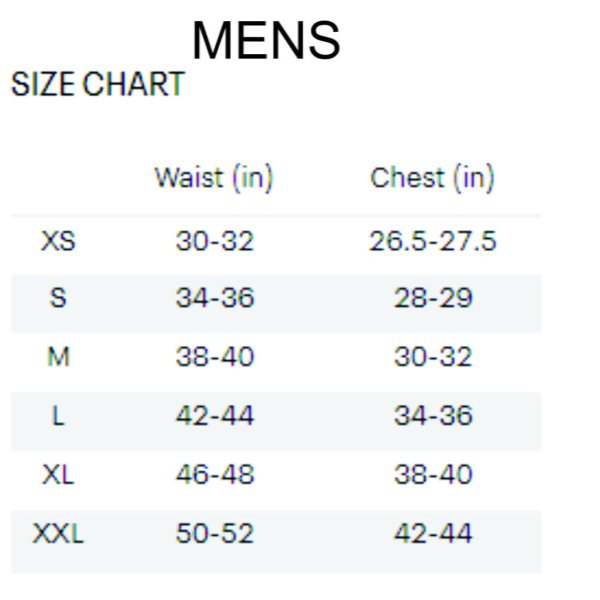Click the SIZE CHART heading
Viewport: 600px width, 600px height.
pyautogui.click(x=98, y=85)
